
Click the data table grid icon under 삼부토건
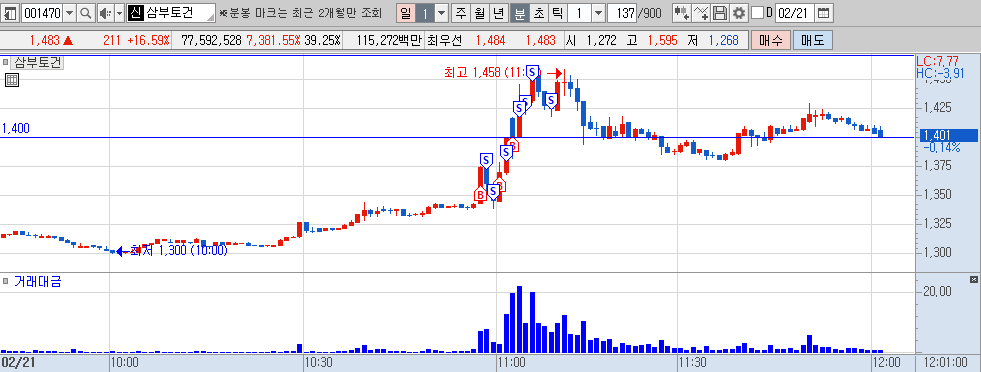click(x=11, y=79)
